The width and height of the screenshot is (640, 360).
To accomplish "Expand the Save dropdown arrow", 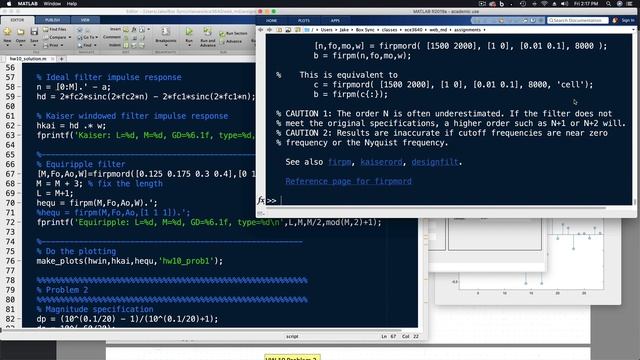I will tap(34, 45).
